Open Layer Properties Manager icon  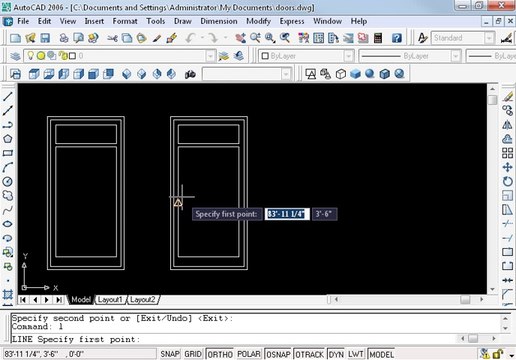pos(15,56)
